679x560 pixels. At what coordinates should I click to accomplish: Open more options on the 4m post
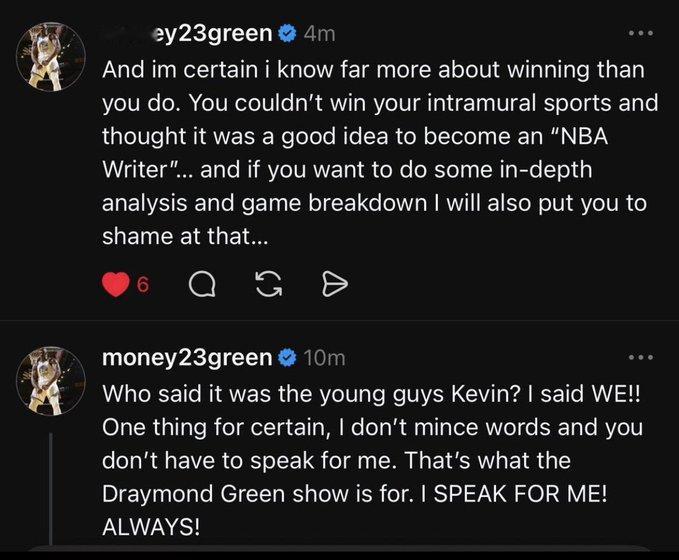641,33
